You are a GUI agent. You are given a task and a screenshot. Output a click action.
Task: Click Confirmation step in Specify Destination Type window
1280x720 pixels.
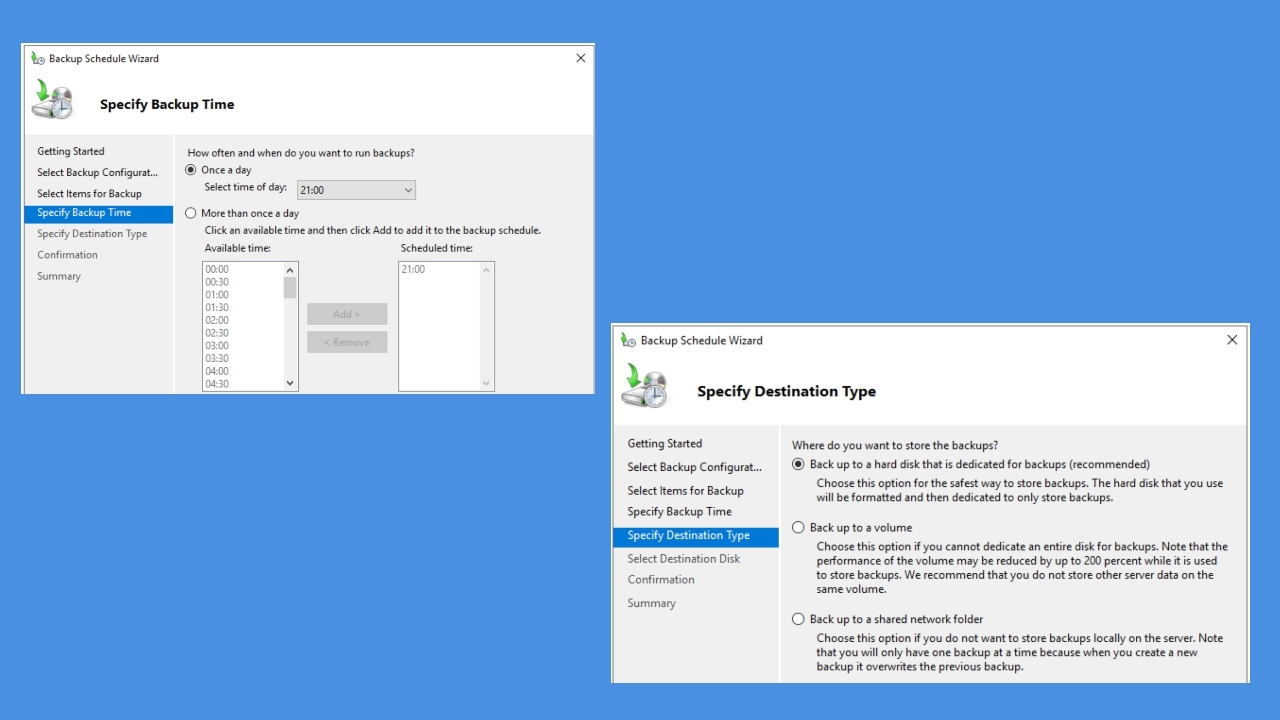coord(661,580)
